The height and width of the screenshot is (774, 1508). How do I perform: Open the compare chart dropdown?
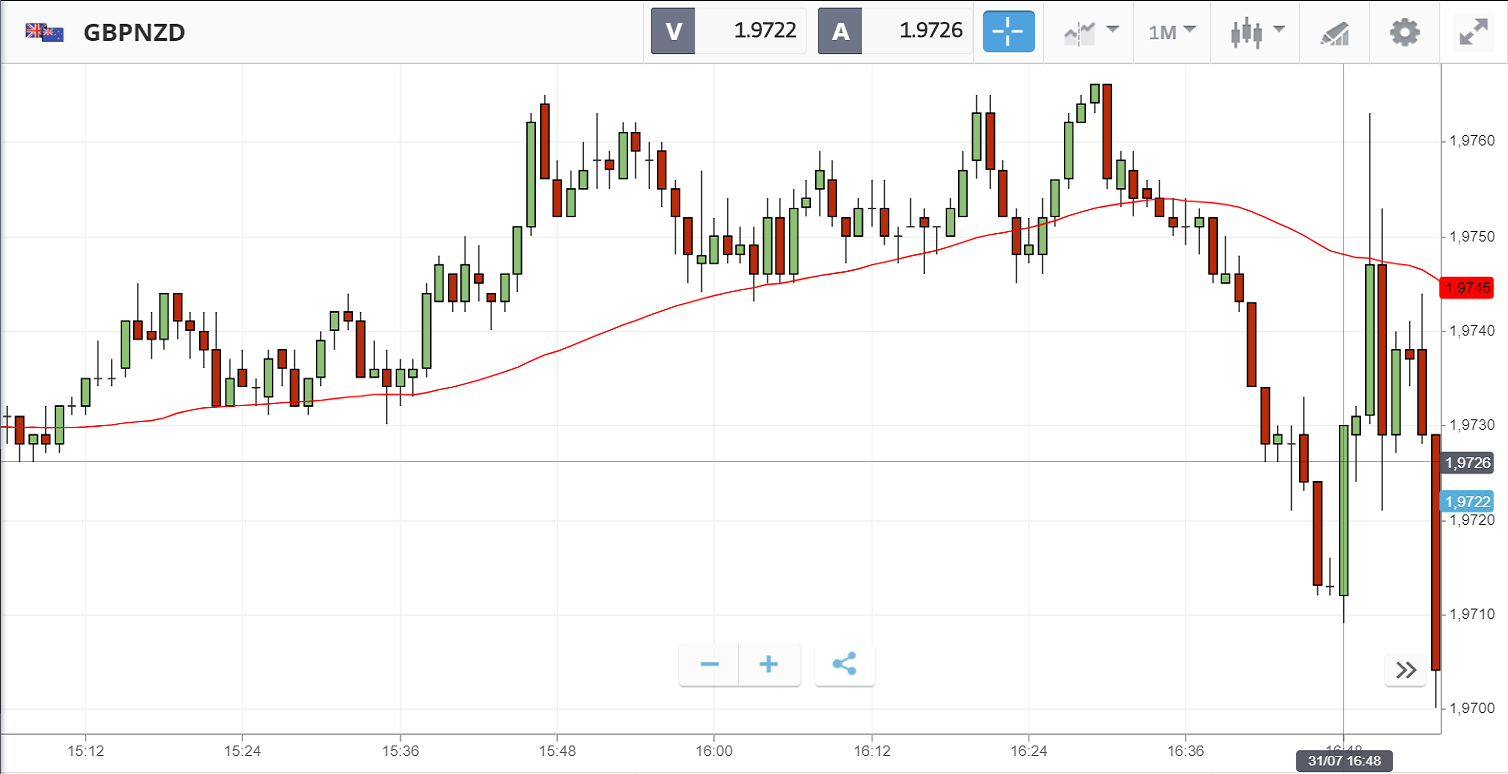pyautogui.click(x=1091, y=31)
